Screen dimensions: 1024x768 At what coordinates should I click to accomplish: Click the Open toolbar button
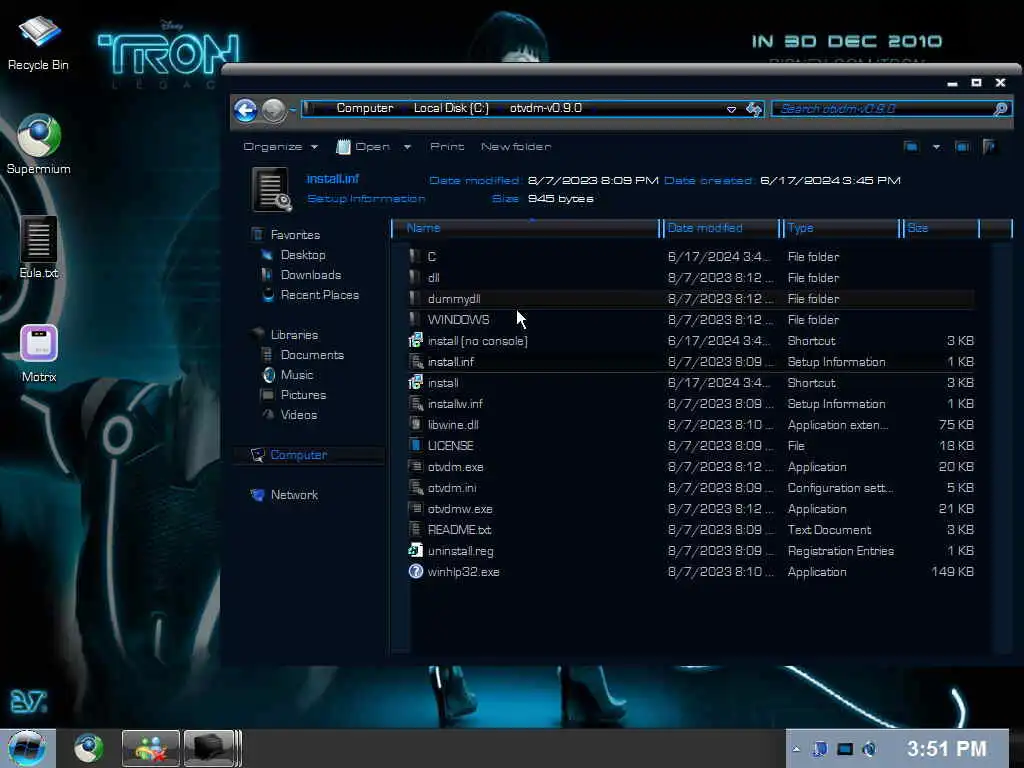pyautogui.click(x=363, y=146)
